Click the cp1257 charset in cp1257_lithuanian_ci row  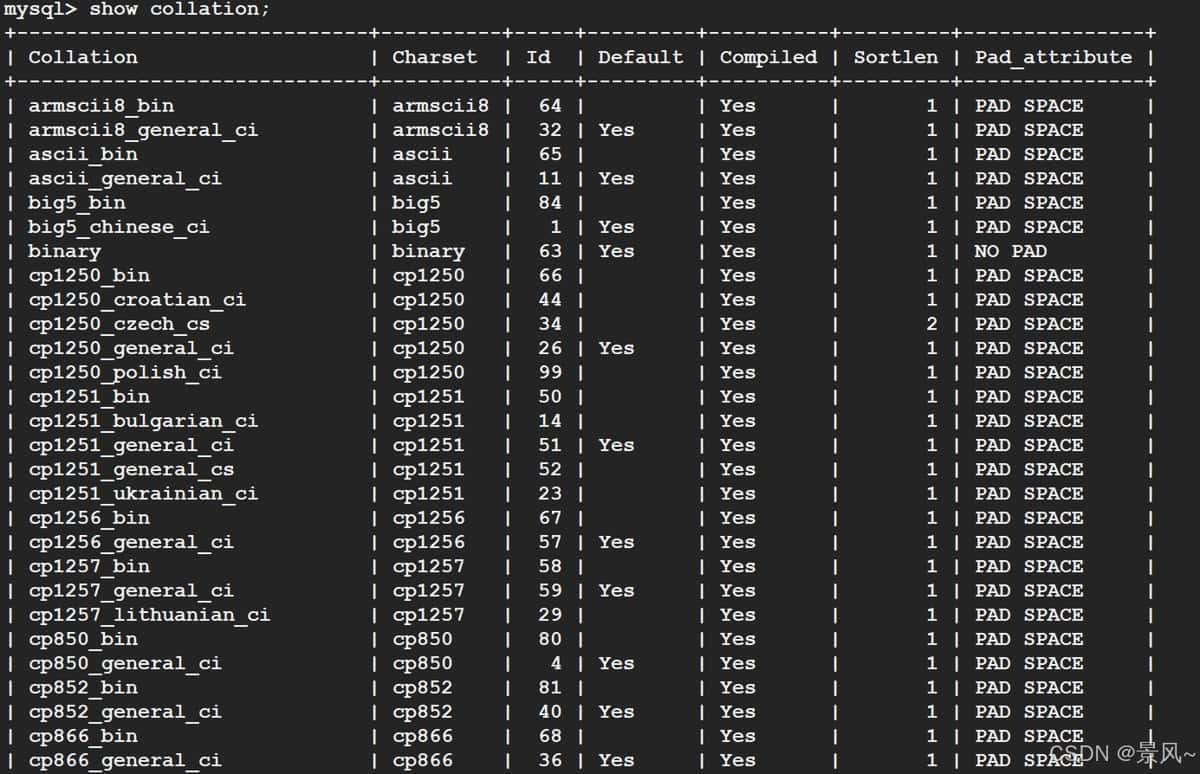428,614
